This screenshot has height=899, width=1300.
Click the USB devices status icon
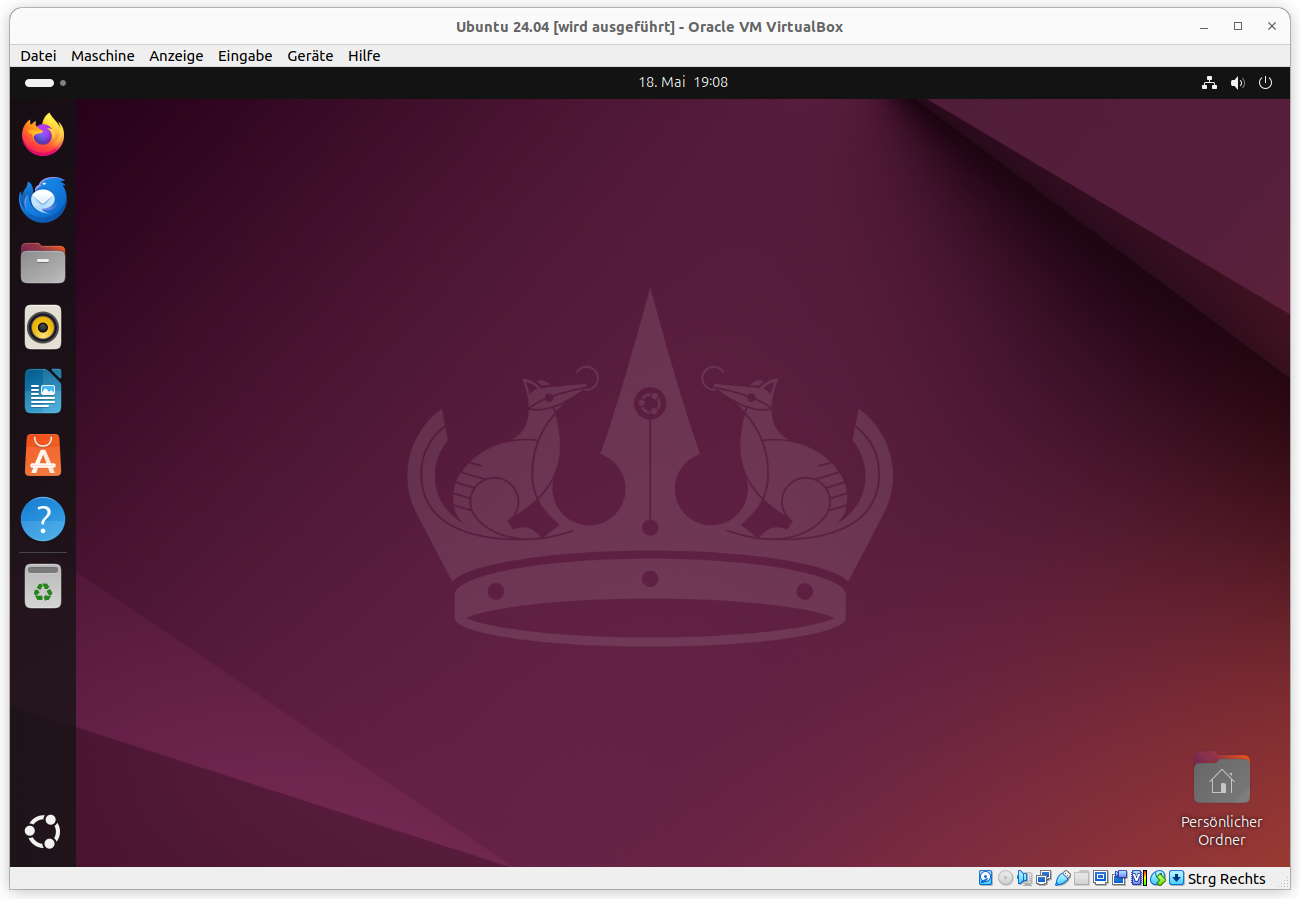[1062, 877]
